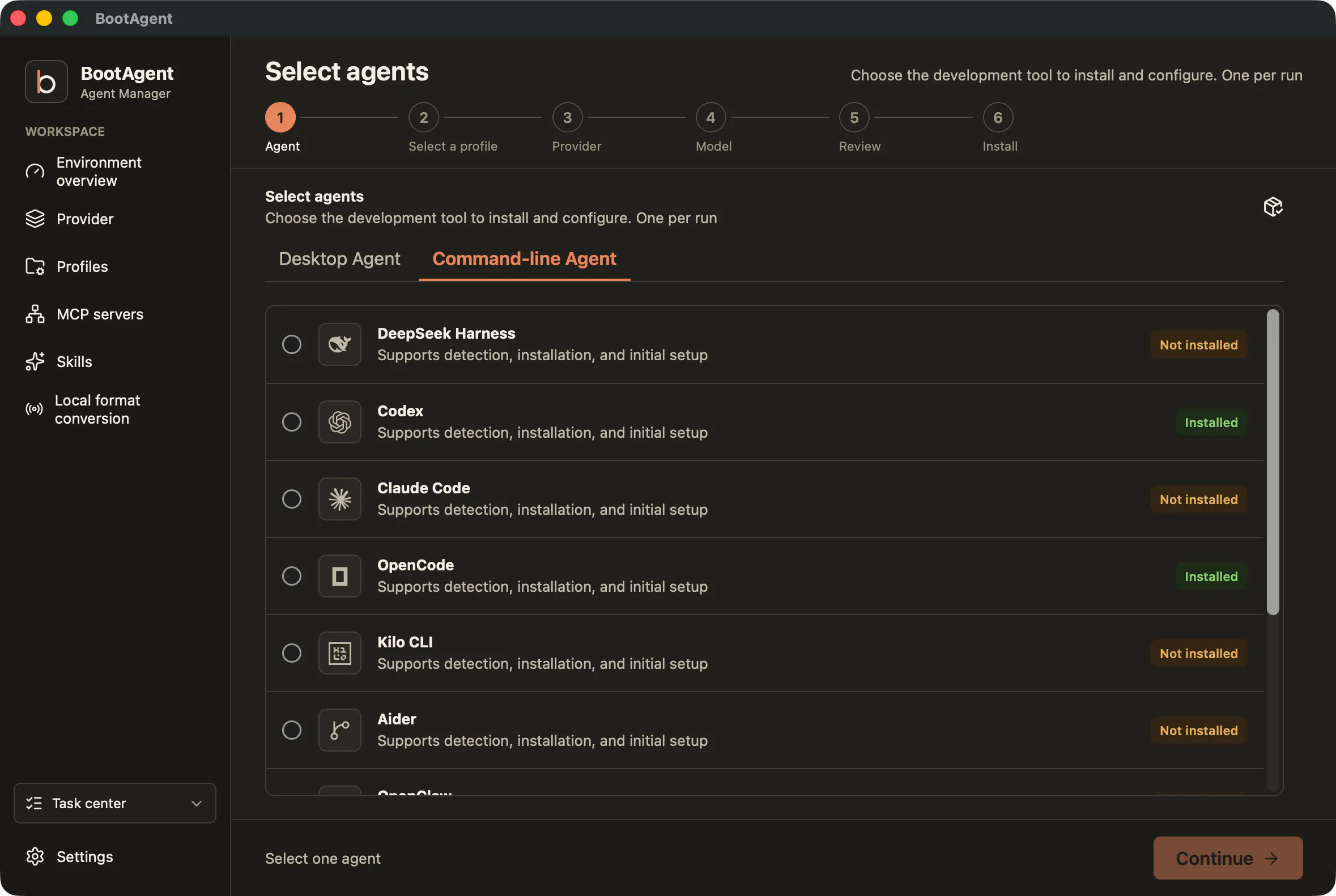Select the OpenCode radio button
Image resolution: width=1336 pixels, height=896 pixels.
point(292,577)
